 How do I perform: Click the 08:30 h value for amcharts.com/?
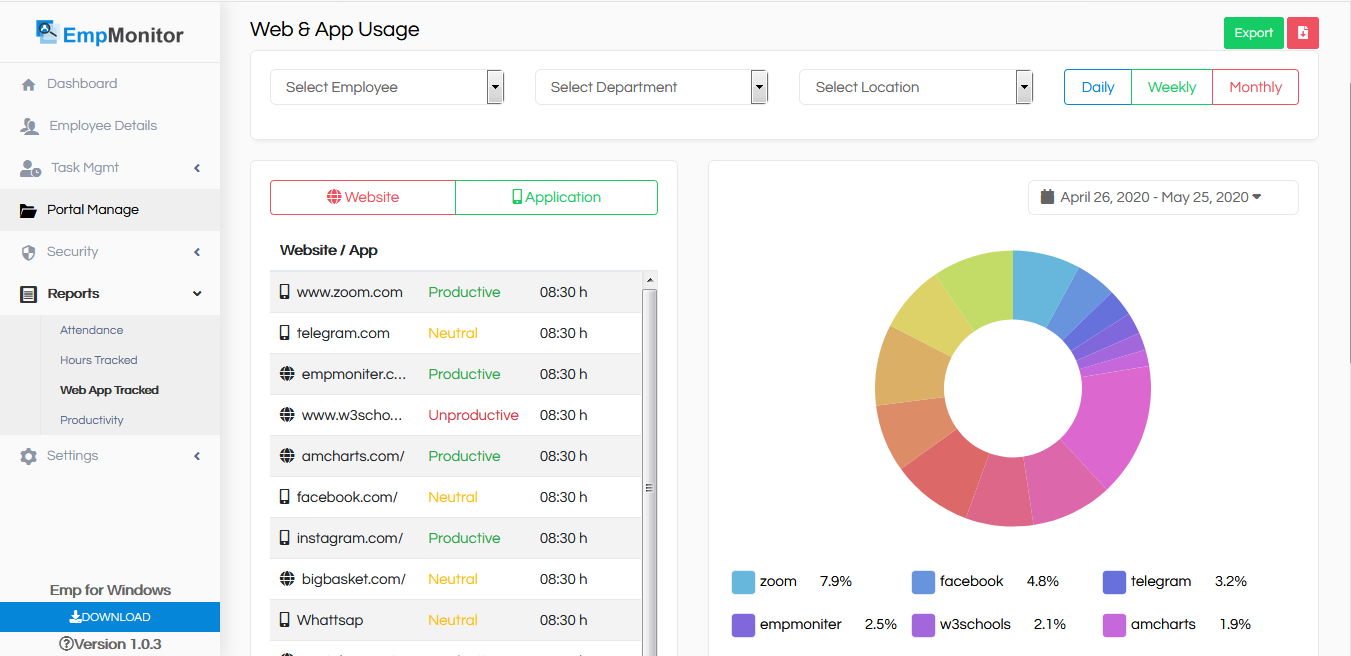tap(564, 456)
